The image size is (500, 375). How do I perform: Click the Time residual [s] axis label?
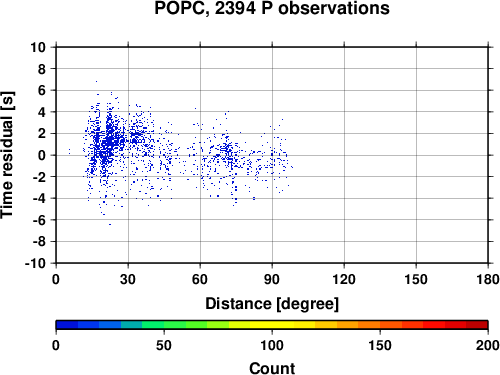[x=7, y=155]
